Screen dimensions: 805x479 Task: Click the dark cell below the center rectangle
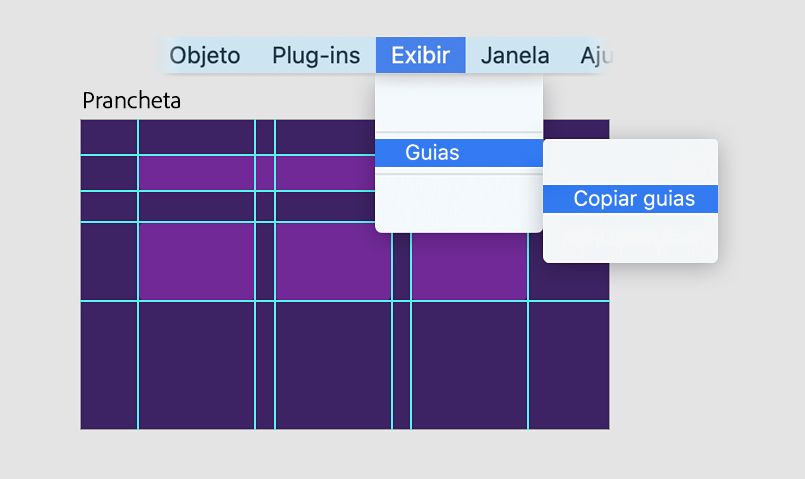tap(333, 365)
